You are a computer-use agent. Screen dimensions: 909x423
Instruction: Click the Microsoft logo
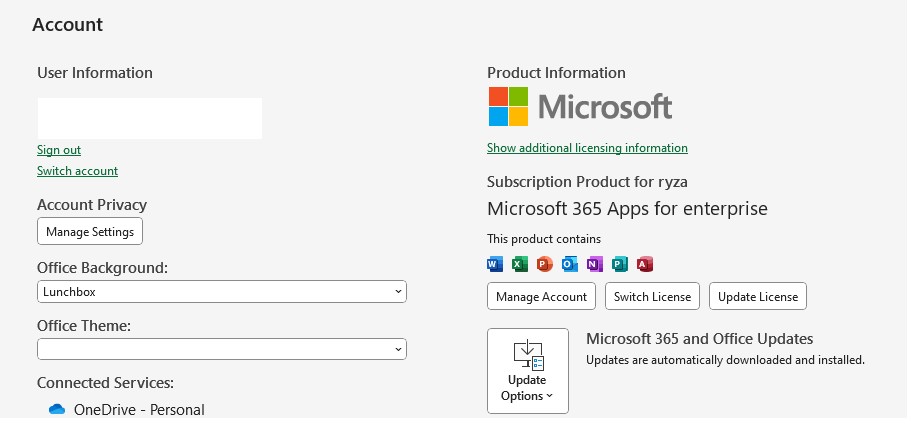pos(580,107)
